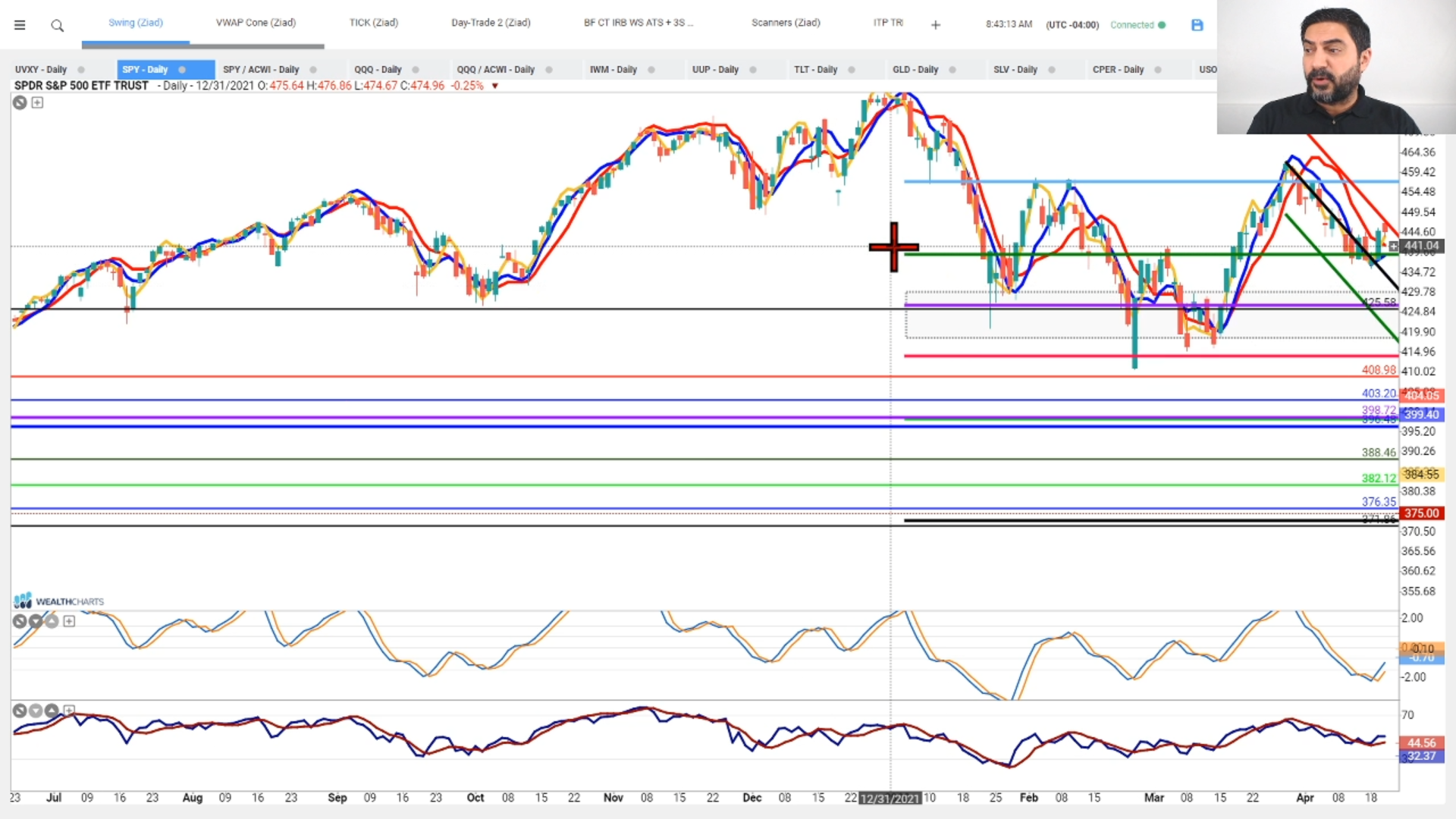Viewport: 1456px width, 819px height.
Task: Toggle the link dot on TLT - Daily tab
Action: 852,70
